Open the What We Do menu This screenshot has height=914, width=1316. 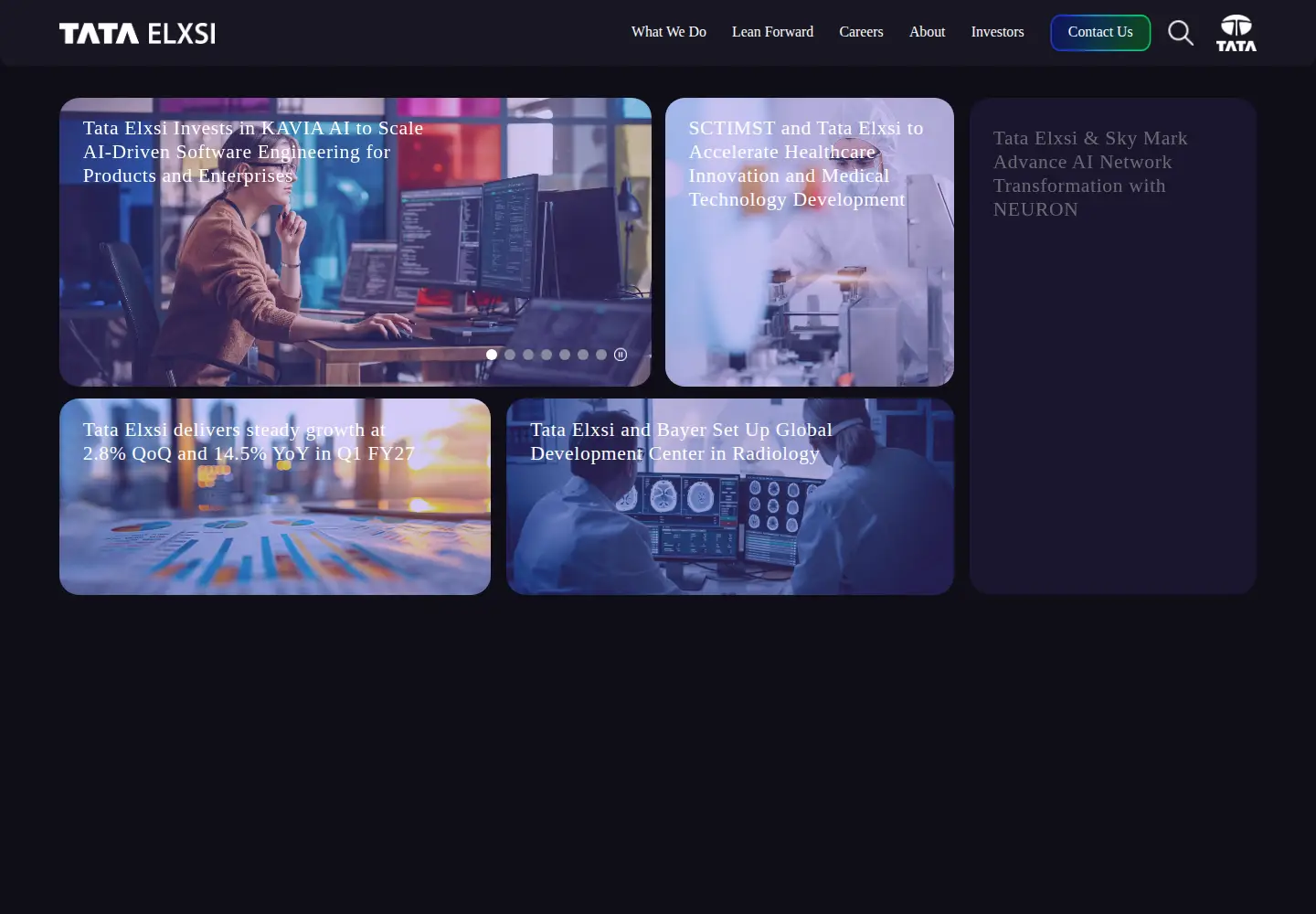click(x=669, y=32)
